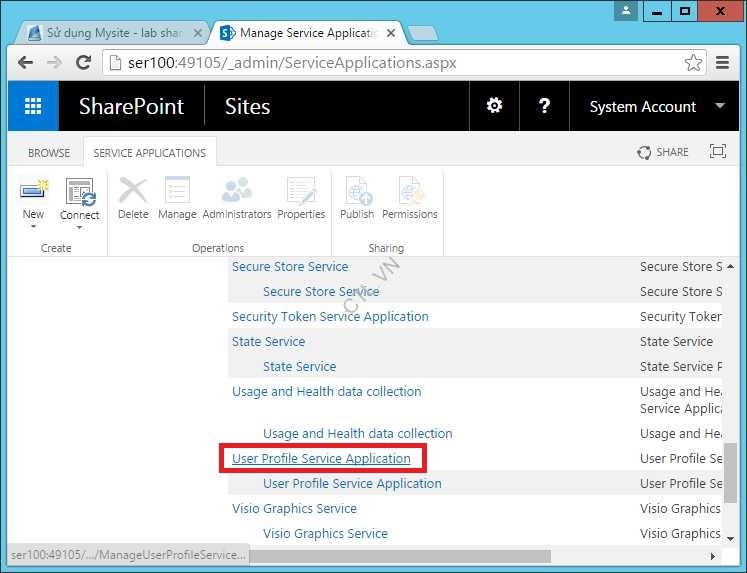Click the horizontal scrollbar at bottom
This screenshot has height=573, width=747.
point(400,555)
